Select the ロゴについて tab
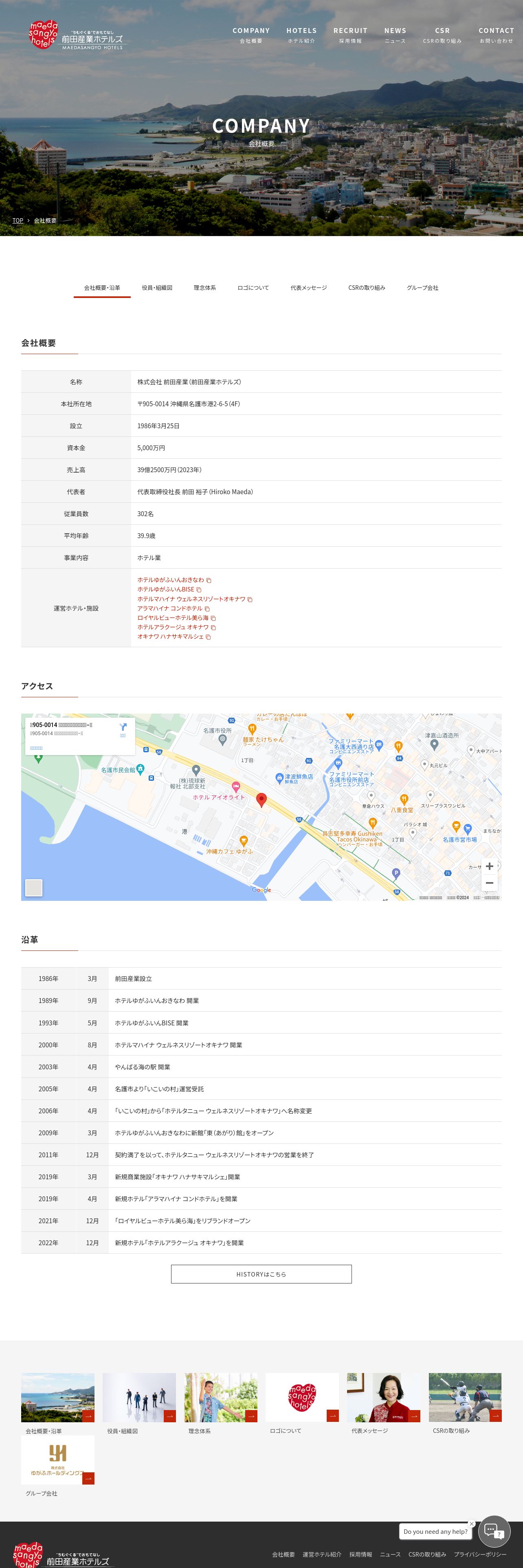 pos(253,288)
